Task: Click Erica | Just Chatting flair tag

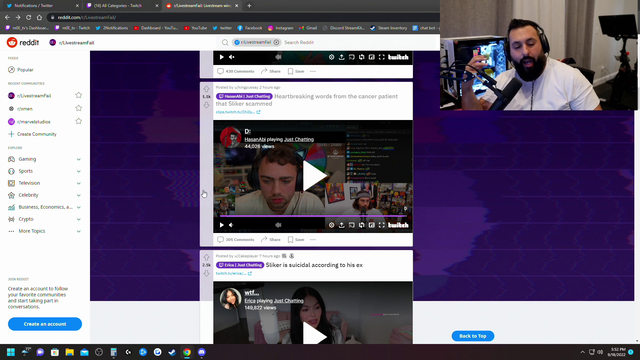Action: tap(240, 265)
